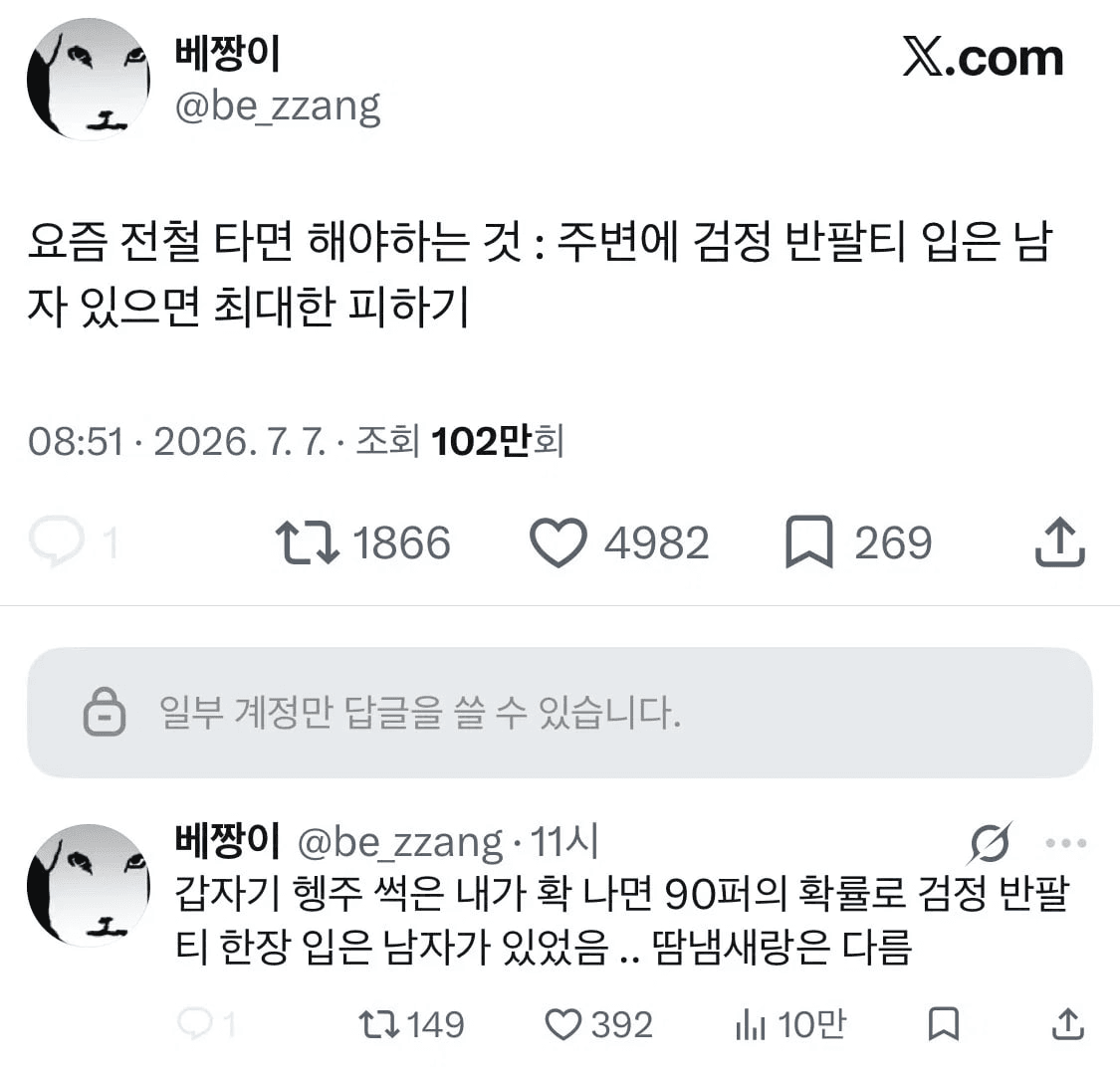Retweet the main post with 1866 reposts

pos(308,542)
